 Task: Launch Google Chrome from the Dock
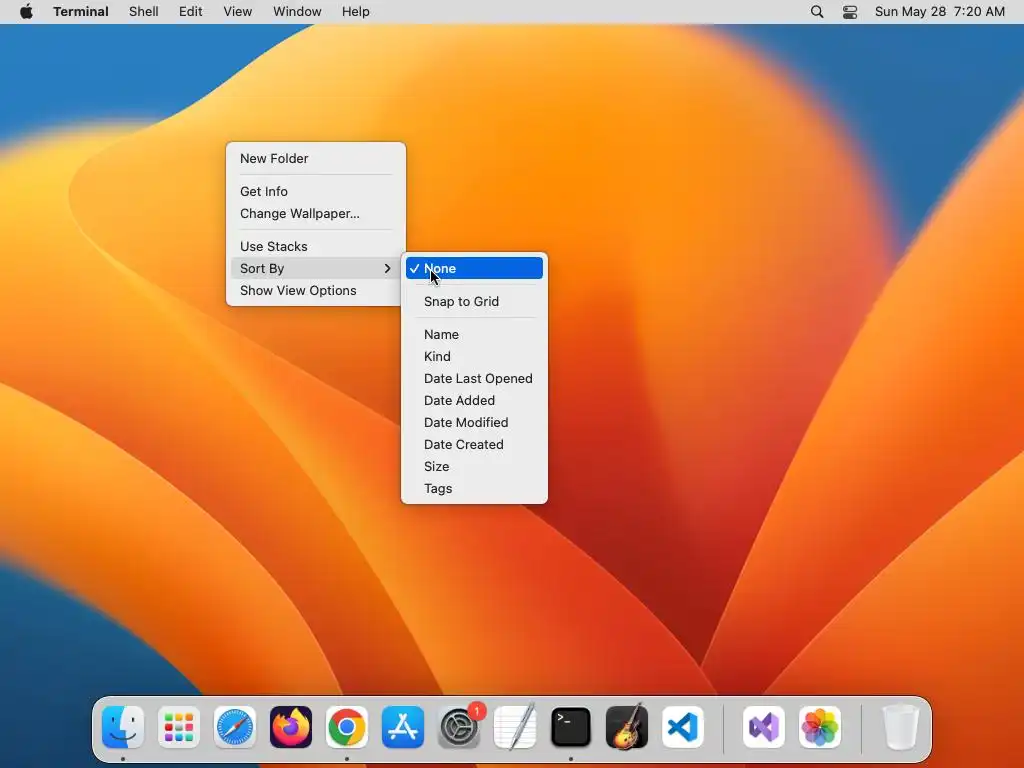tap(347, 727)
